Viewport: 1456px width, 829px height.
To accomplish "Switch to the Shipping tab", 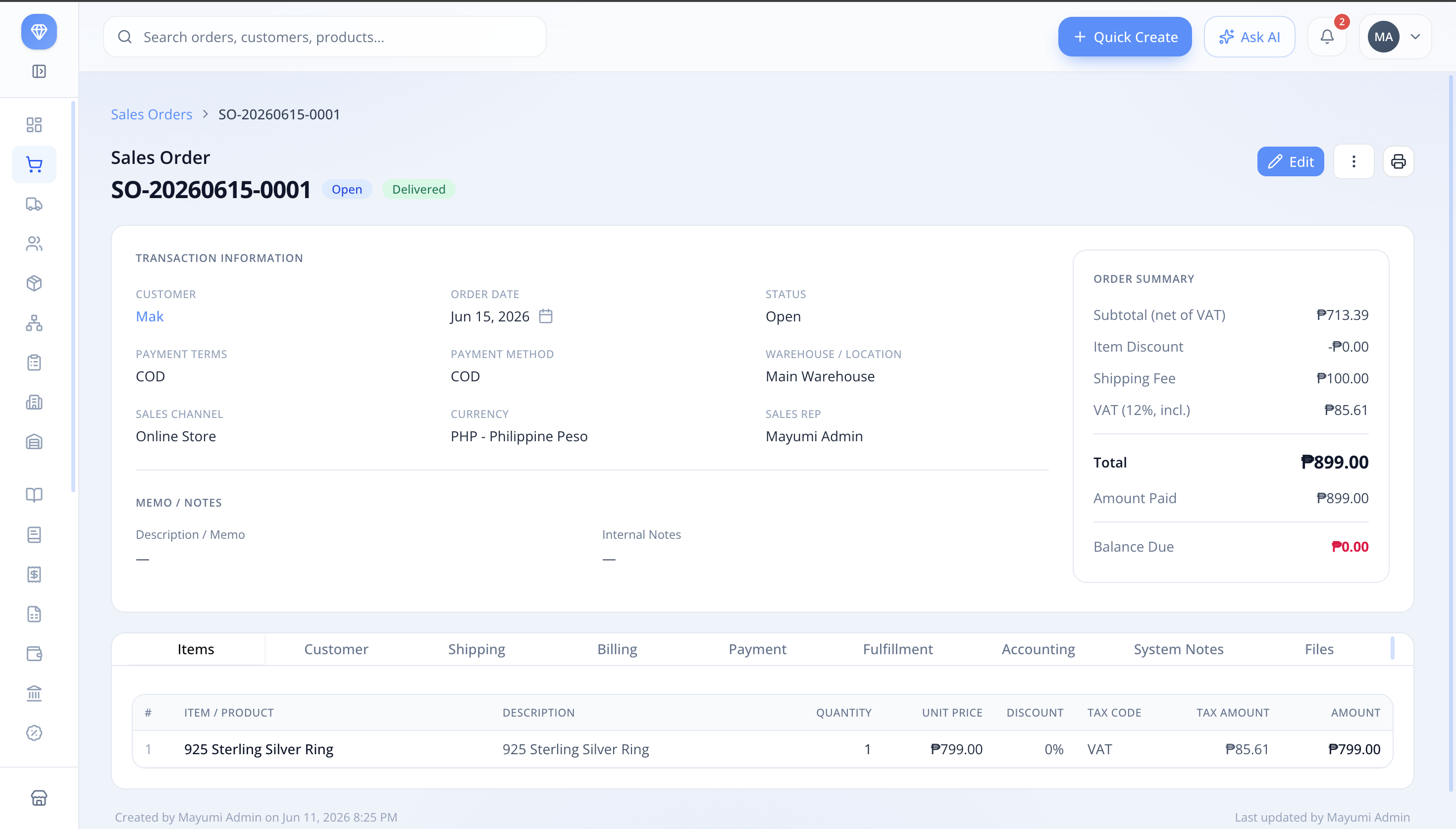I will coord(476,649).
